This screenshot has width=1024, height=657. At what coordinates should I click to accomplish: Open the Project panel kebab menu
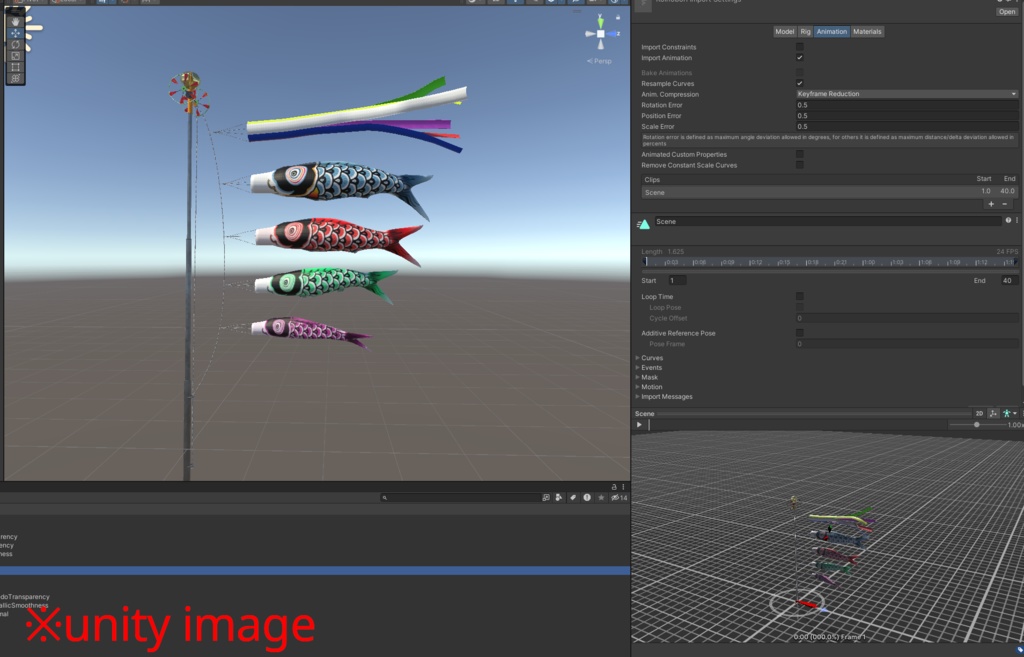coord(623,487)
